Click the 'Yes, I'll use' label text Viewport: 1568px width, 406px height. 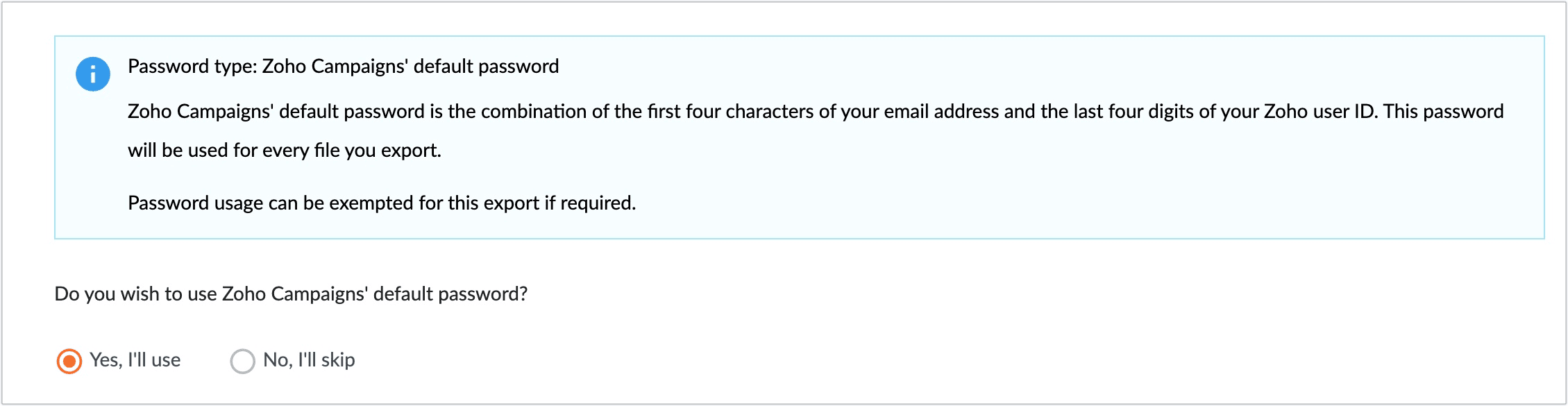coord(135,360)
